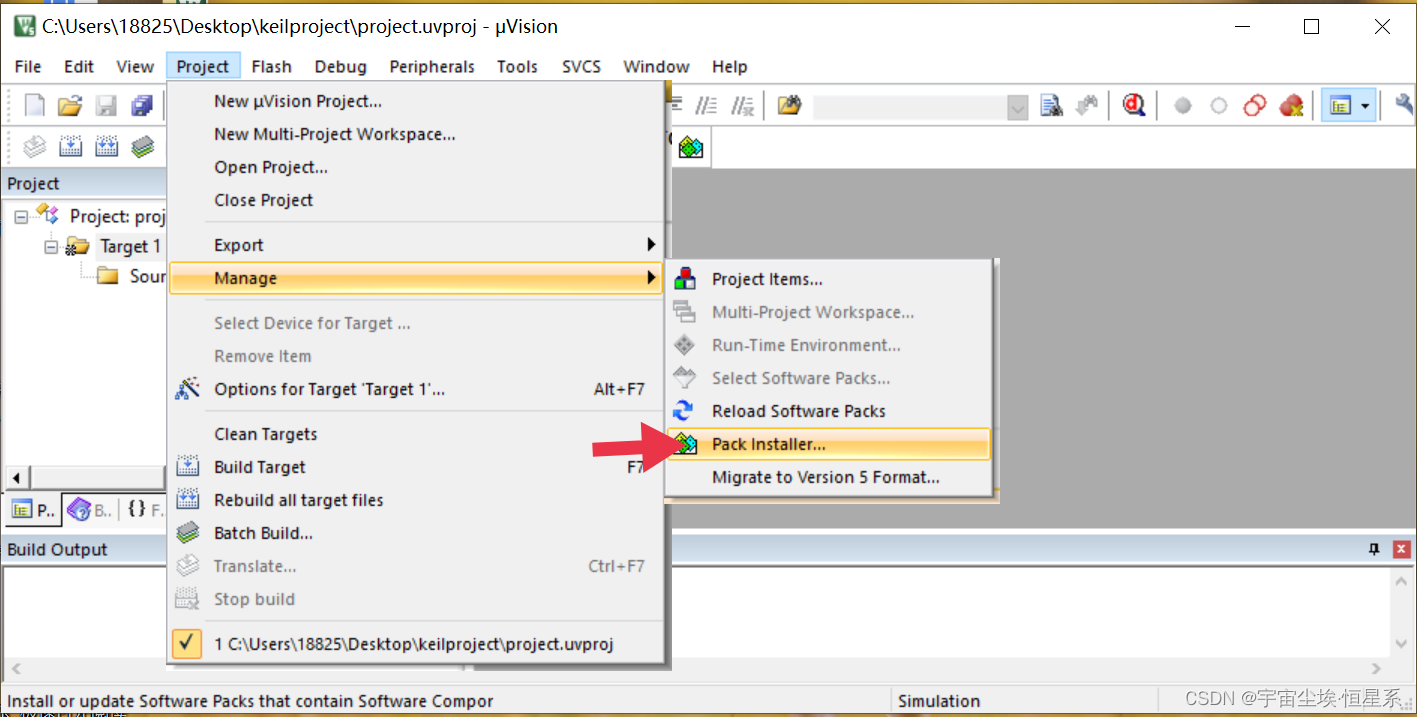Open the View menu

coord(135,67)
